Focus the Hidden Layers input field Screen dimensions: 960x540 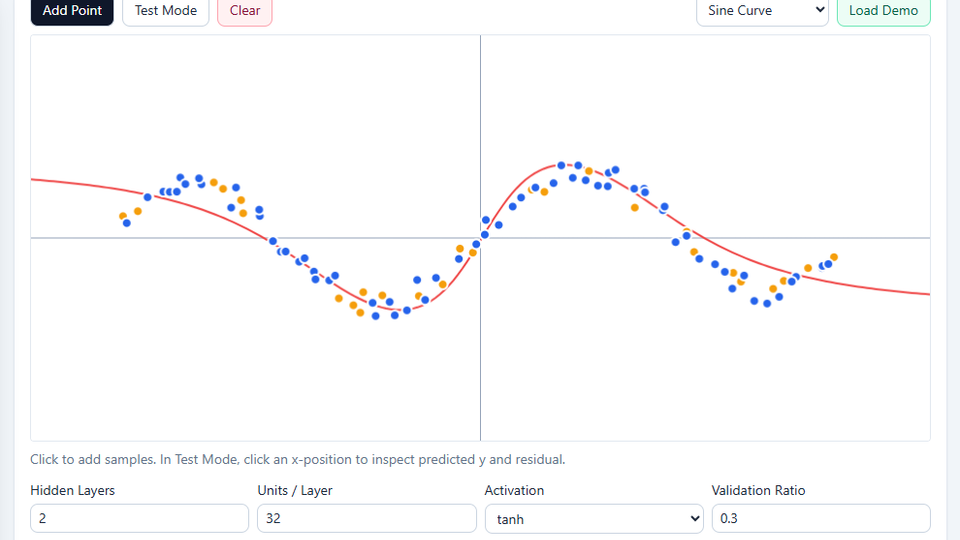[139, 518]
